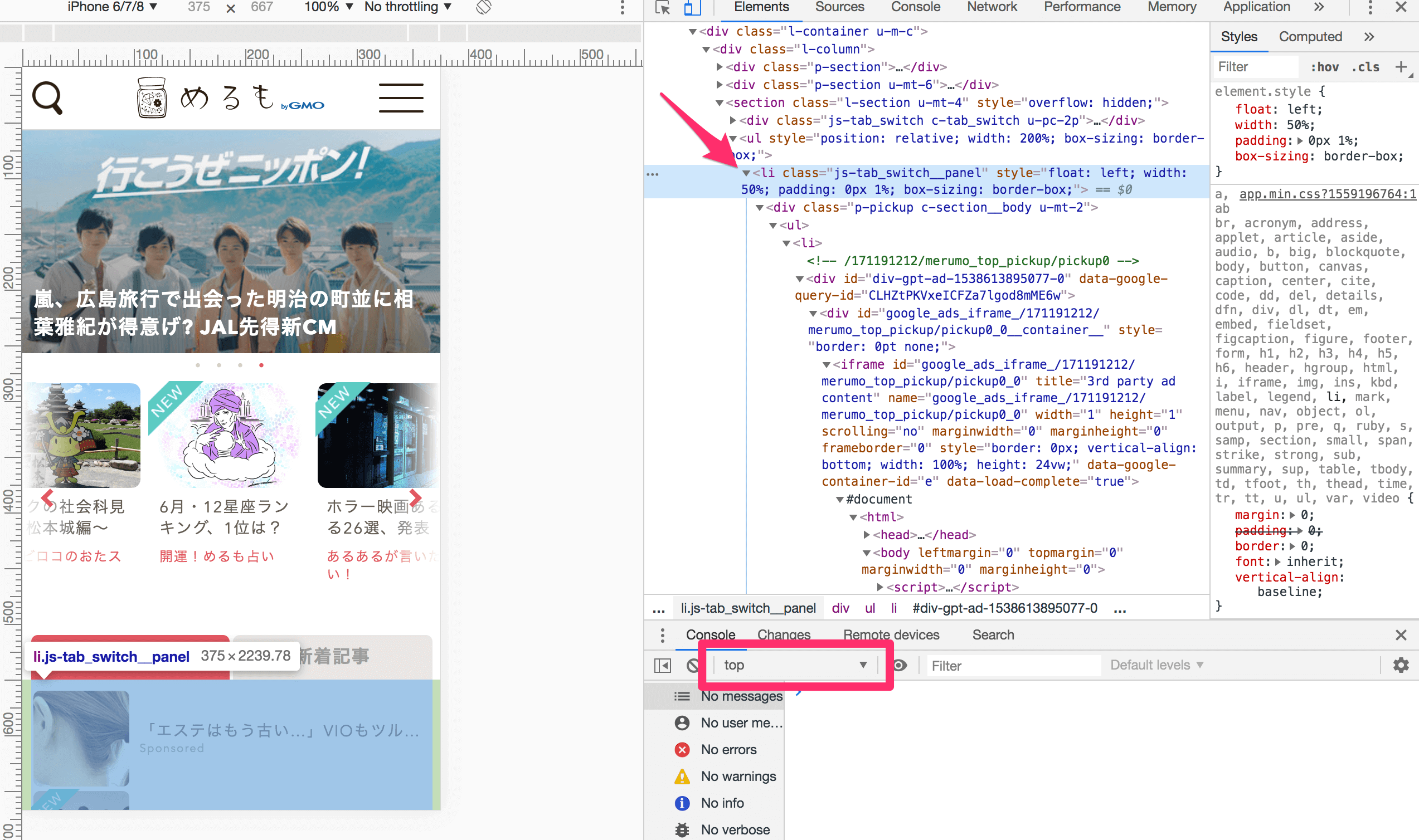The image size is (1419, 840).
Task: Toggle the .cls class editor button
Action: [1365, 67]
